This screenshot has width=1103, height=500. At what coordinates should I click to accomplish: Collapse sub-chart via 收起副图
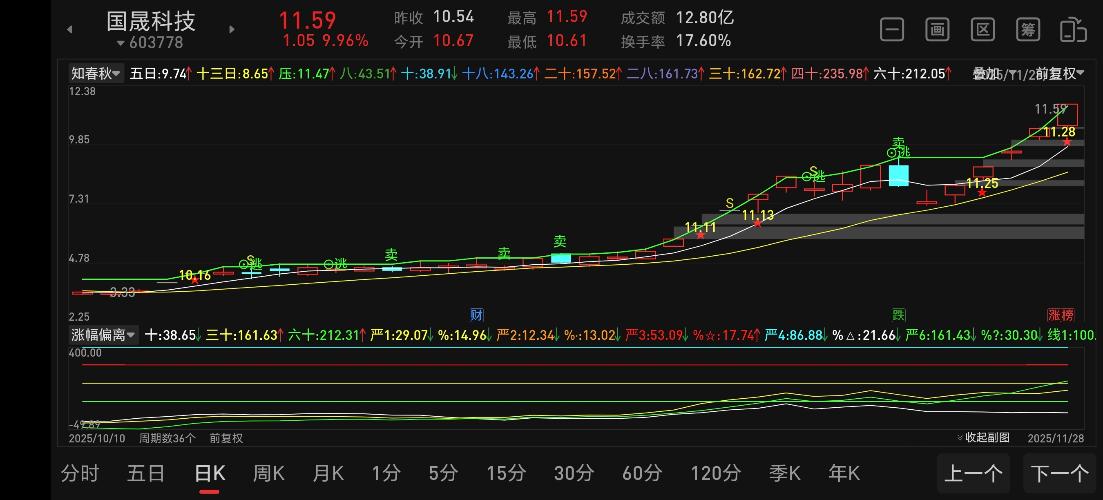[983, 437]
